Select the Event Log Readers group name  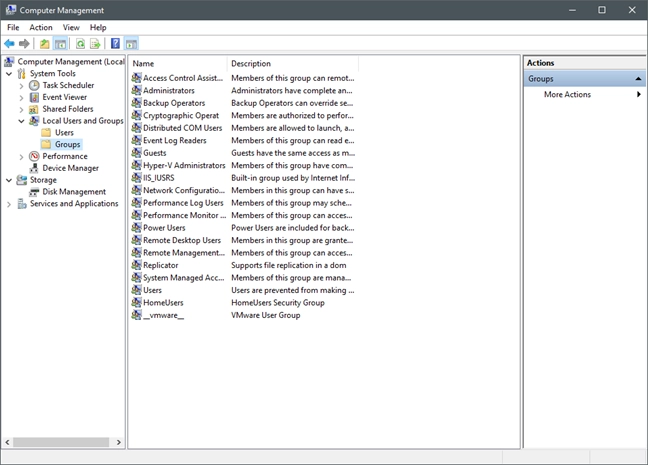(x=175, y=141)
